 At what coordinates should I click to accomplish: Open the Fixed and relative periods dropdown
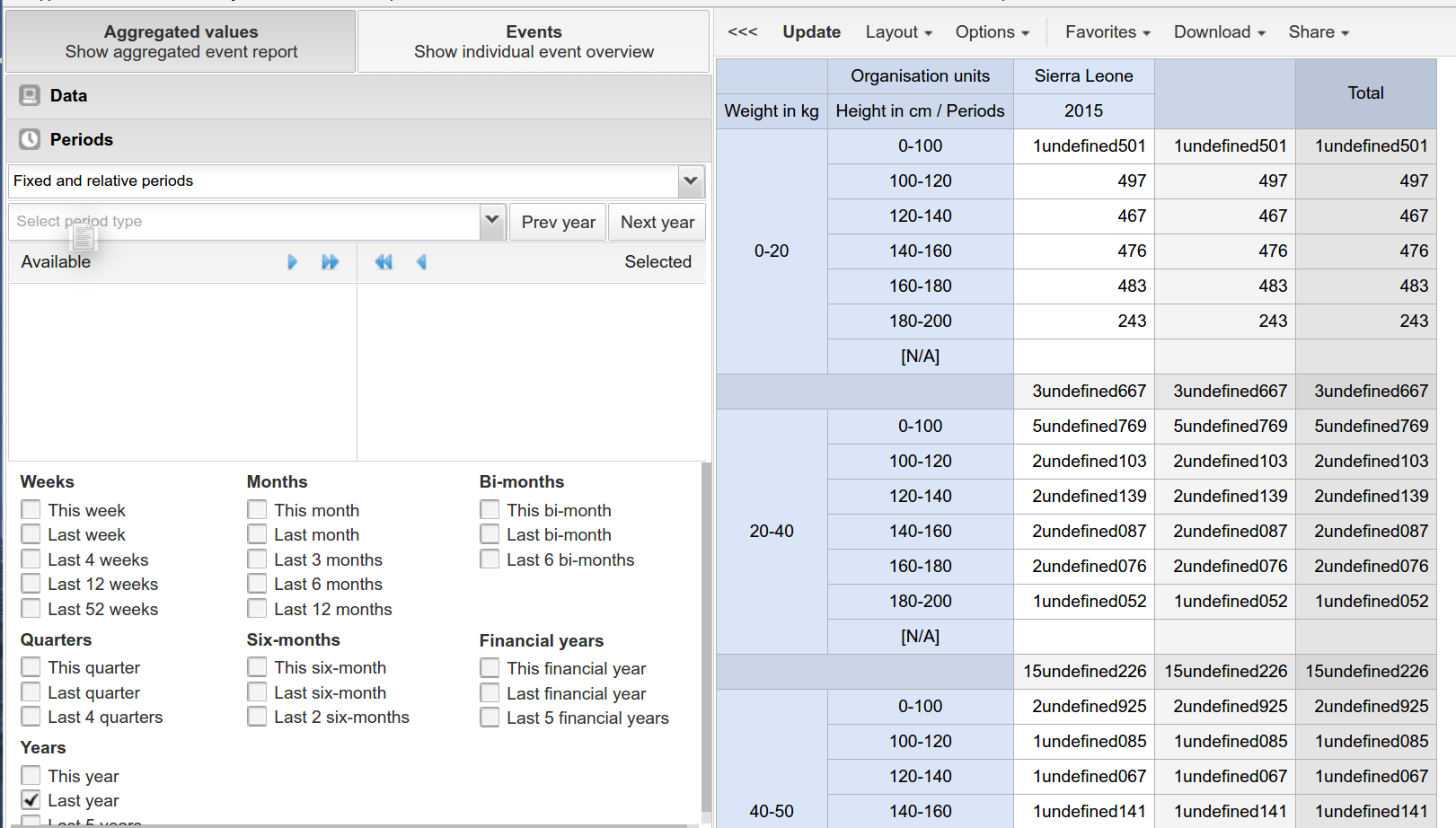(x=690, y=181)
